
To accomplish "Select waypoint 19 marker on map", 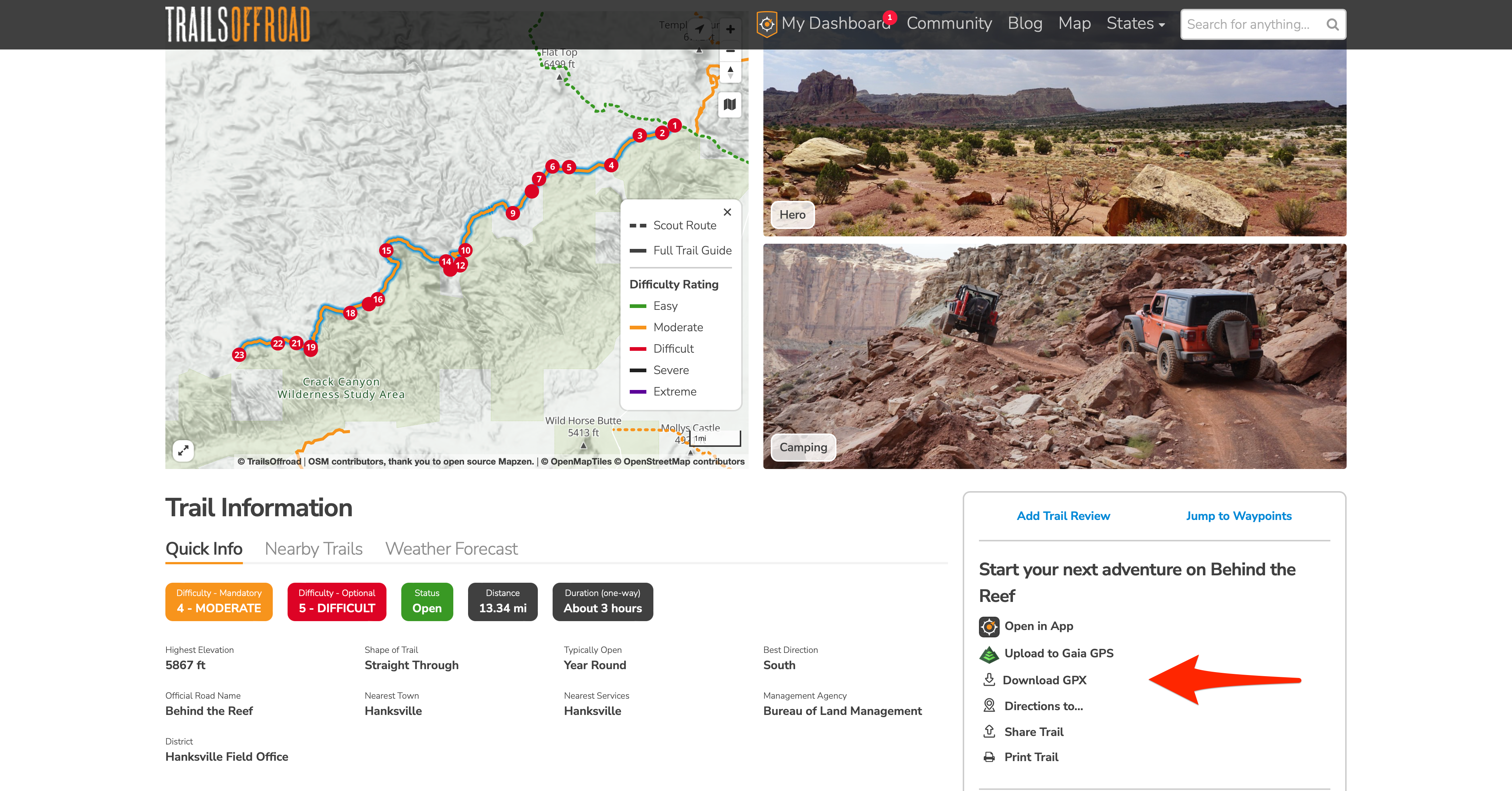I will click(311, 347).
